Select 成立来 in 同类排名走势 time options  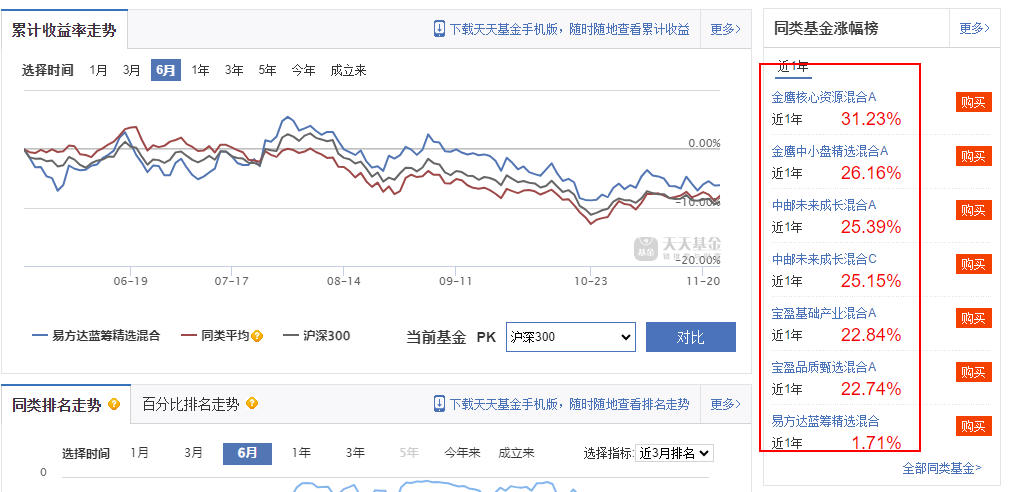tap(516, 453)
